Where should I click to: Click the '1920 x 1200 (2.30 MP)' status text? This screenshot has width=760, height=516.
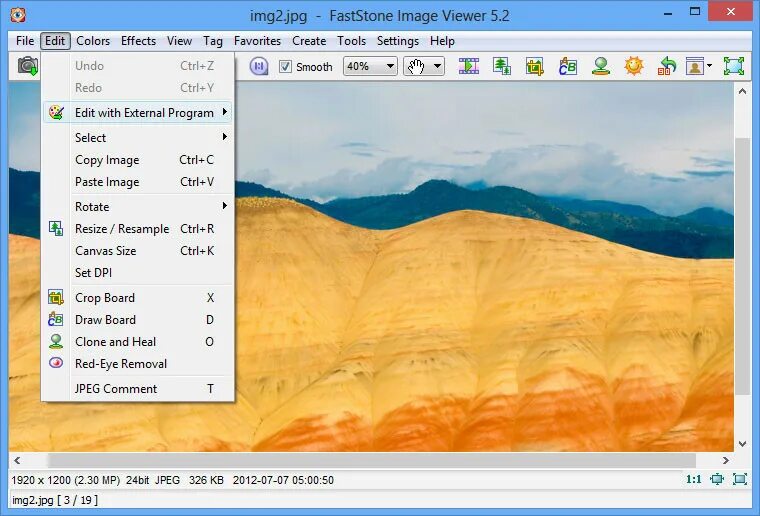65,480
